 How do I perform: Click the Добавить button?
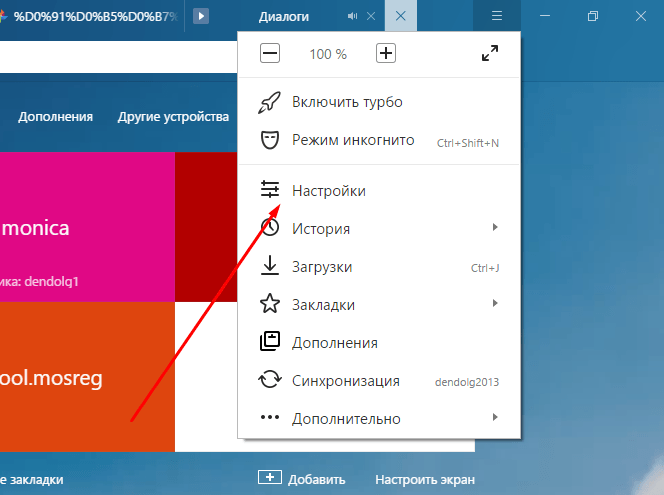pyautogui.click(x=302, y=479)
